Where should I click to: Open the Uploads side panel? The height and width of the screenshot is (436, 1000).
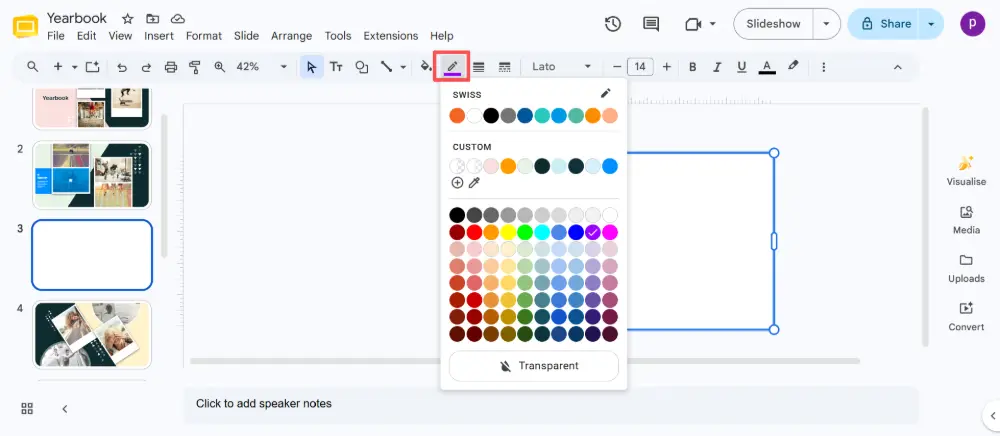point(966,268)
